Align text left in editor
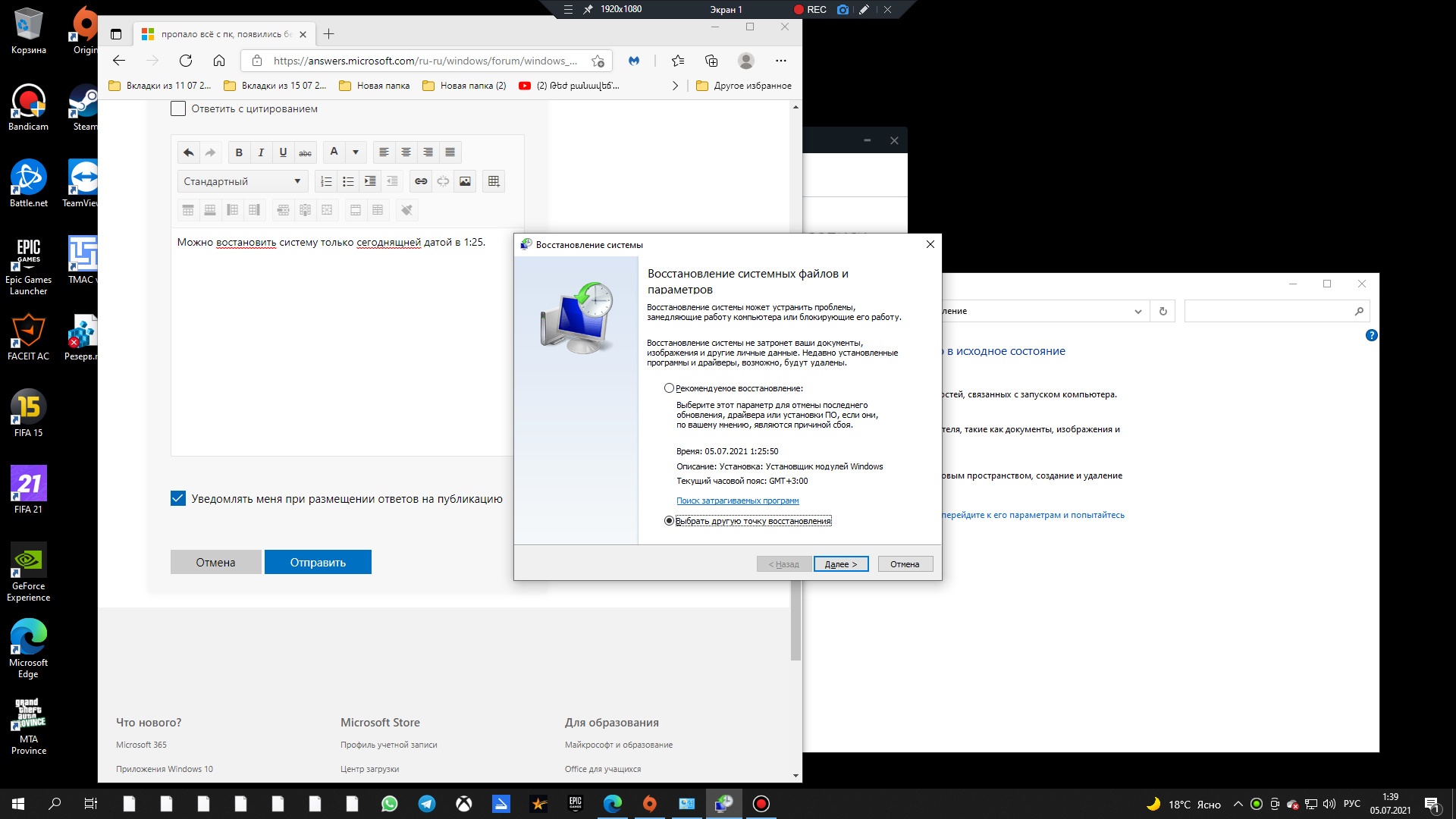Screen dimensions: 1456x819 [384, 152]
